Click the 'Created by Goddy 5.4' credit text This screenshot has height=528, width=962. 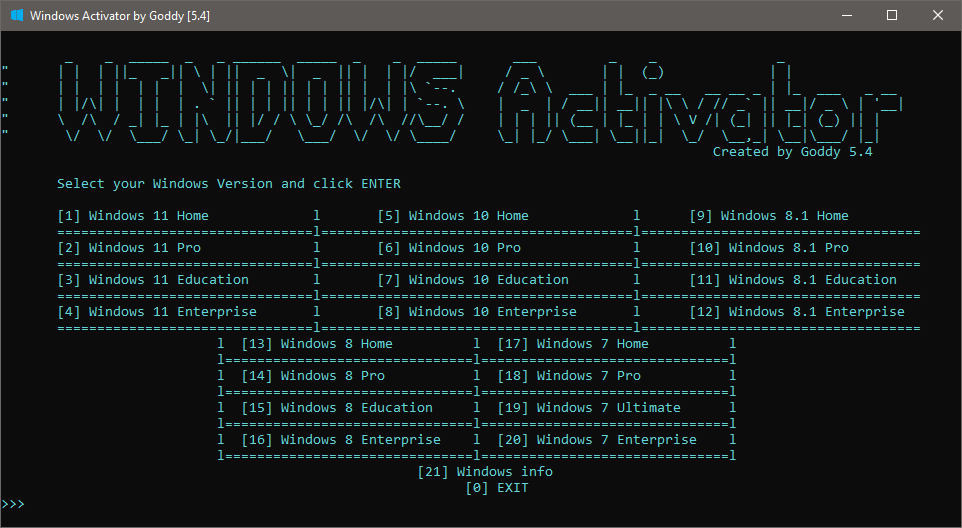(793, 152)
